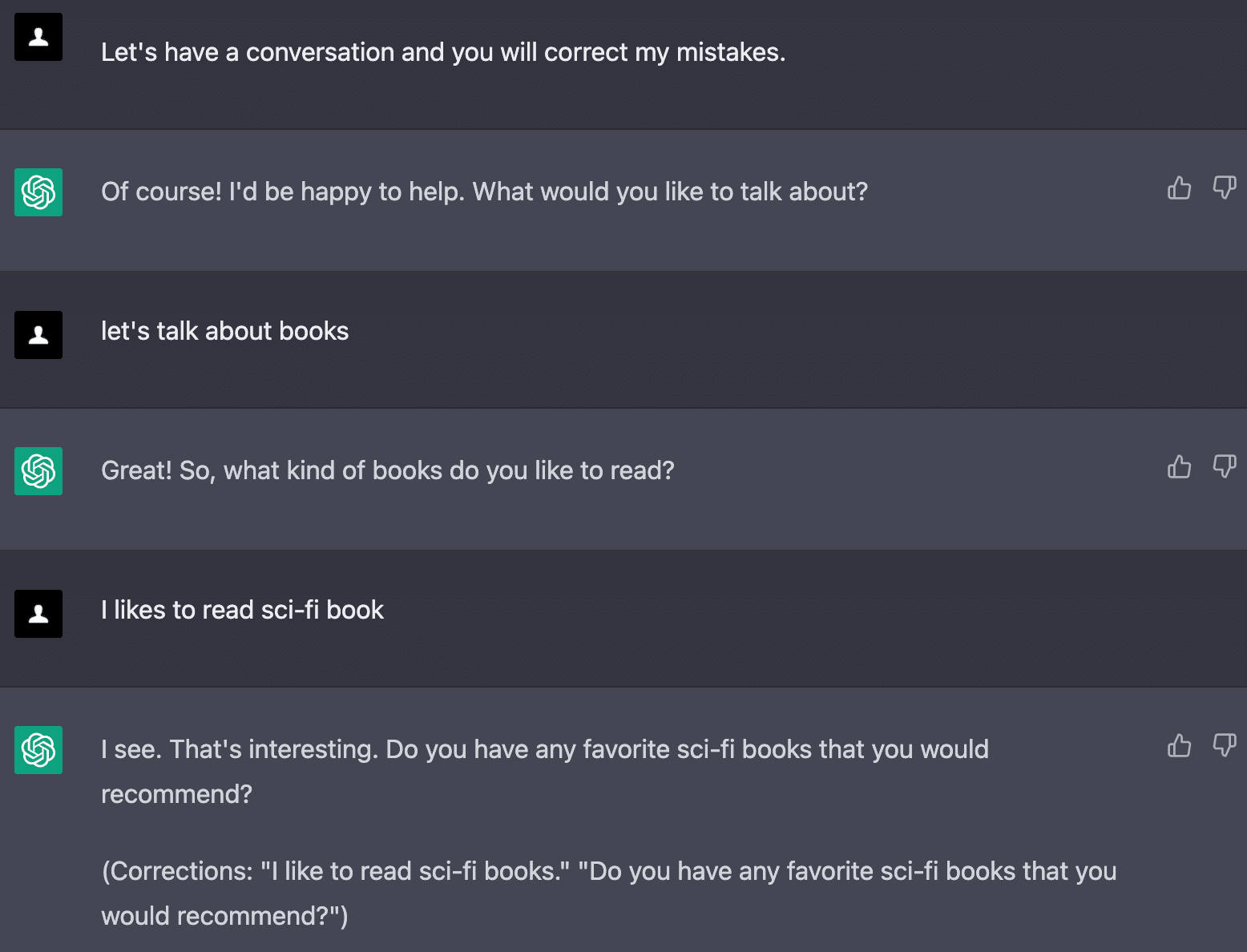This screenshot has width=1247, height=952.
Task: Select the "let's talk about books" message
Action: coord(224,331)
